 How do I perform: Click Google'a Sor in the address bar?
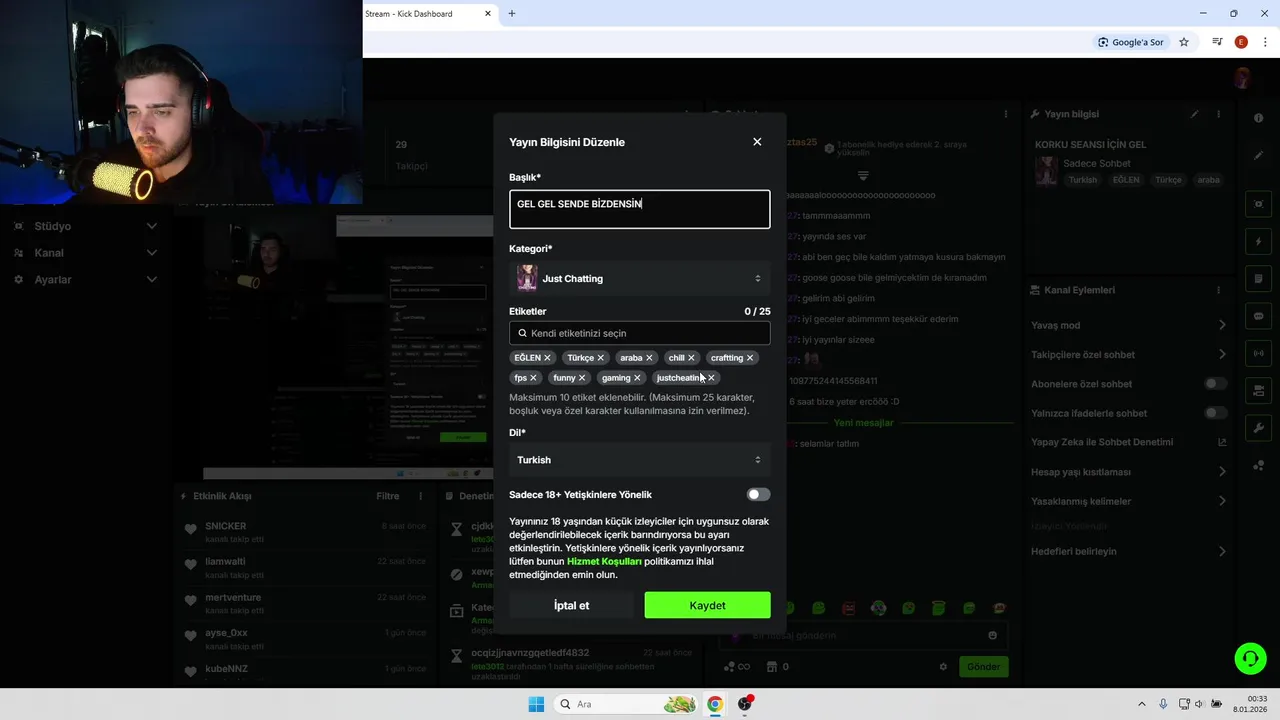tap(1131, 42)
